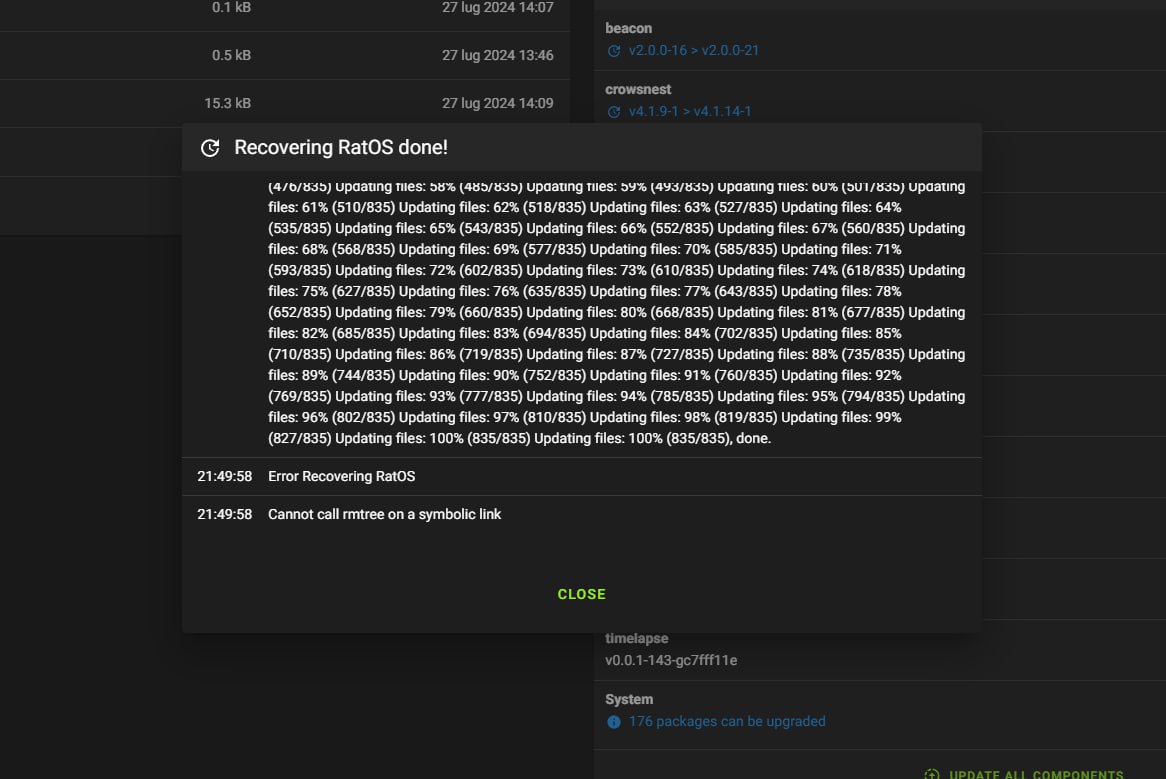Click the System component label
The width and height of the screenshot is (1166, 779).
point(629,699)
